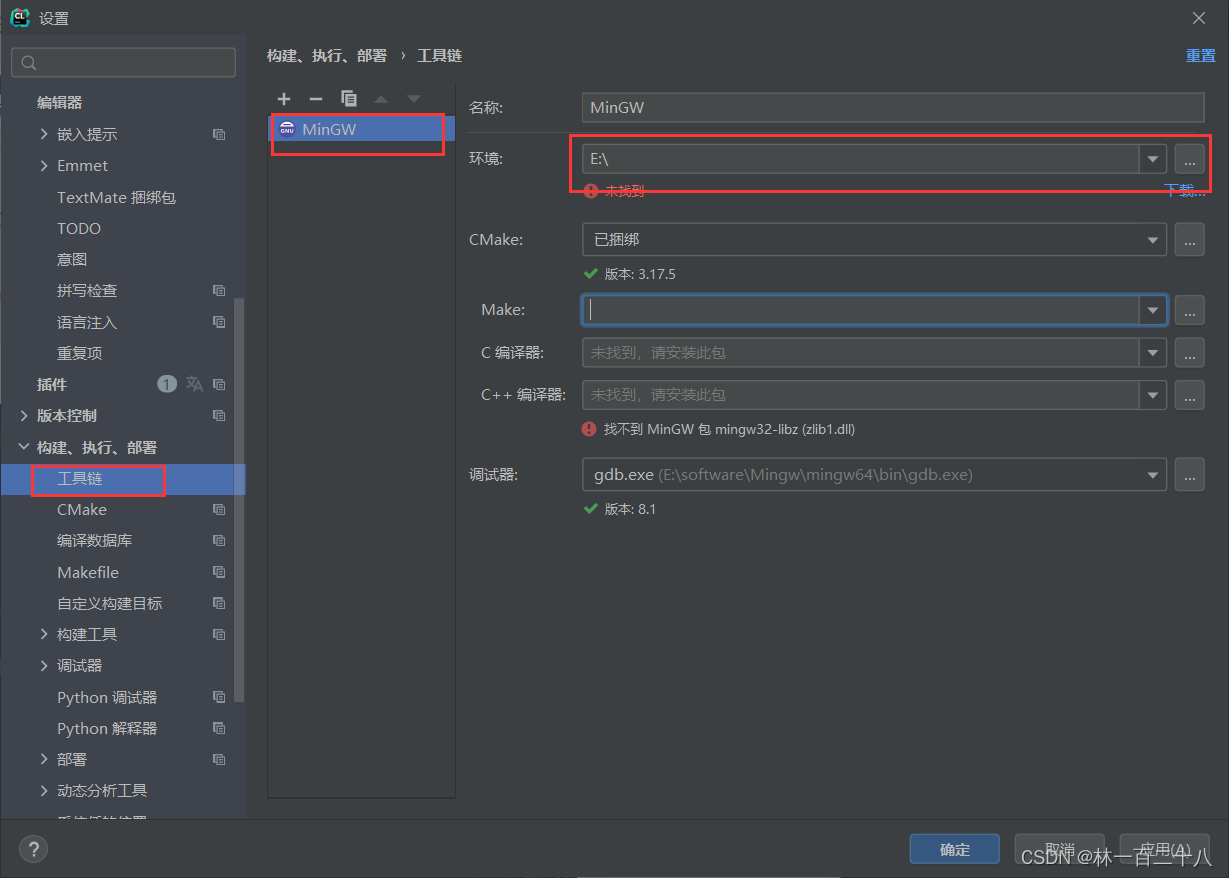Click the CLion app icon in title bar
This screenshot has height=878, width=1229.
click(19, 17)
